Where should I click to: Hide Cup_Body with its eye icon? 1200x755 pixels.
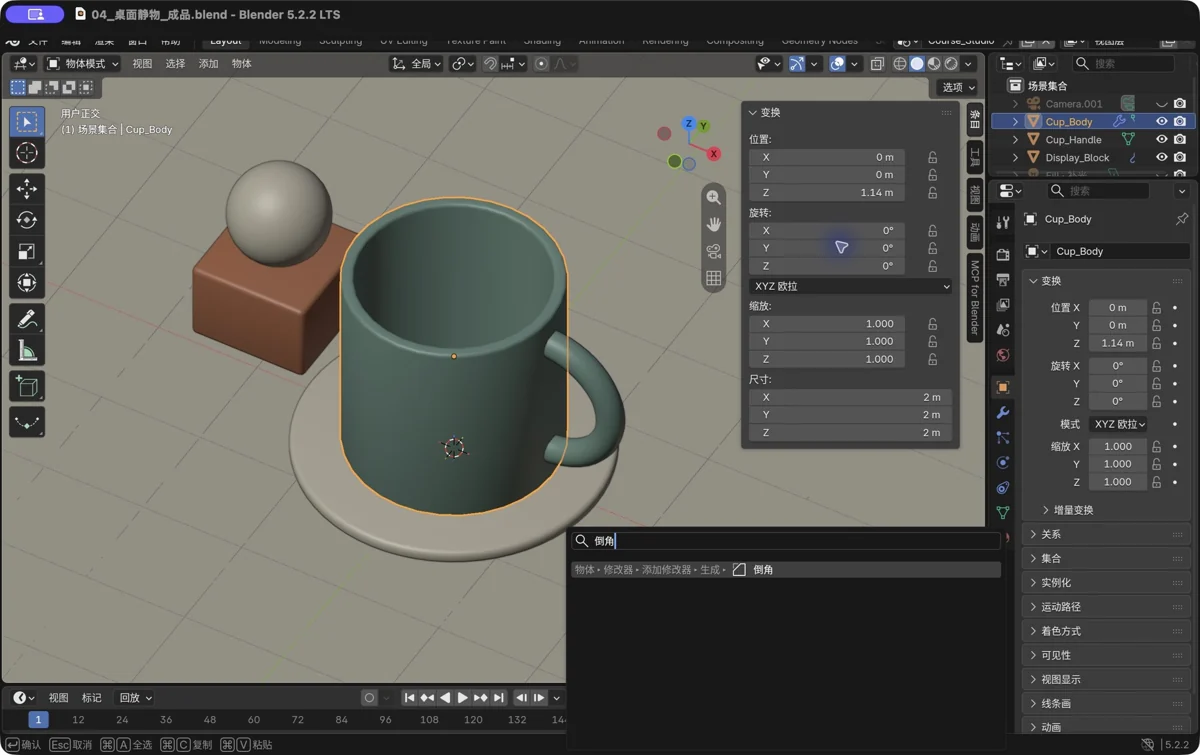coord(1162,121)
